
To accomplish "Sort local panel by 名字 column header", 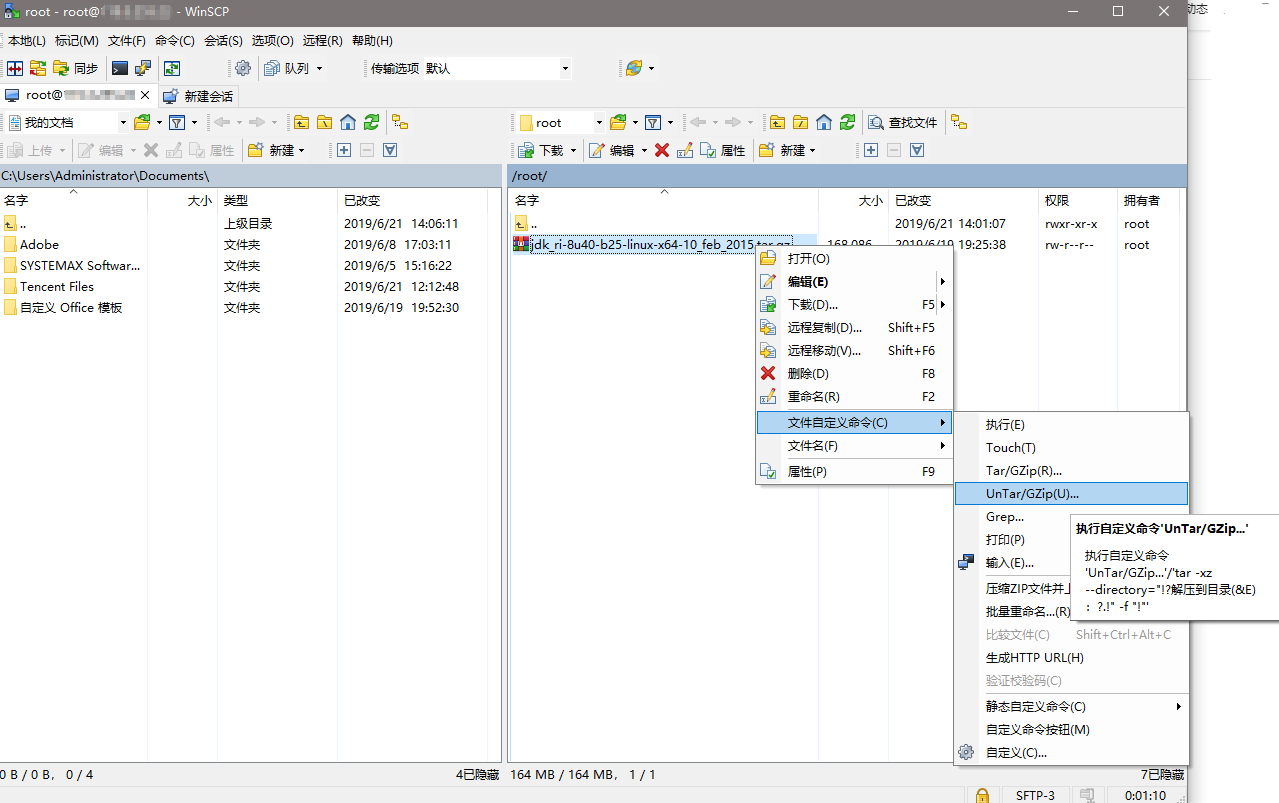I will coord(73,200).
